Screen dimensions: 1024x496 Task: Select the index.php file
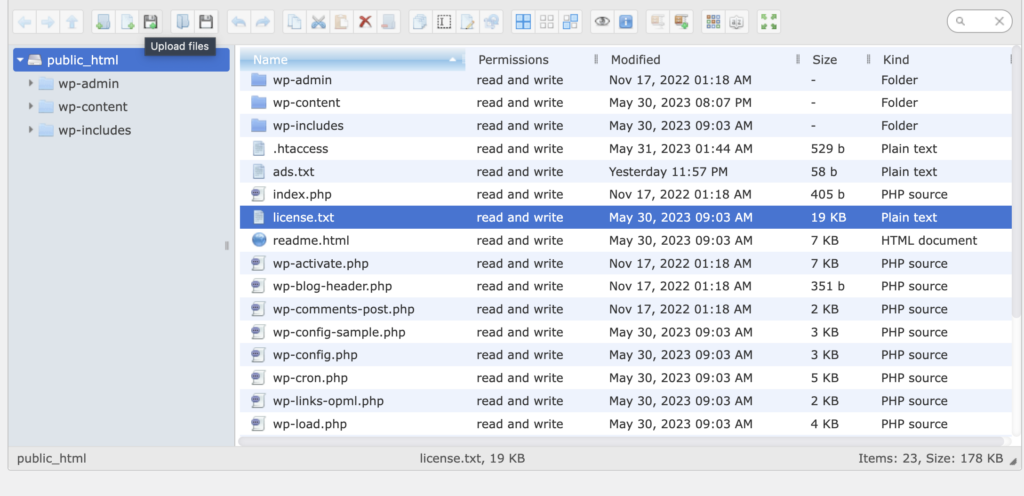click(626, 194)
